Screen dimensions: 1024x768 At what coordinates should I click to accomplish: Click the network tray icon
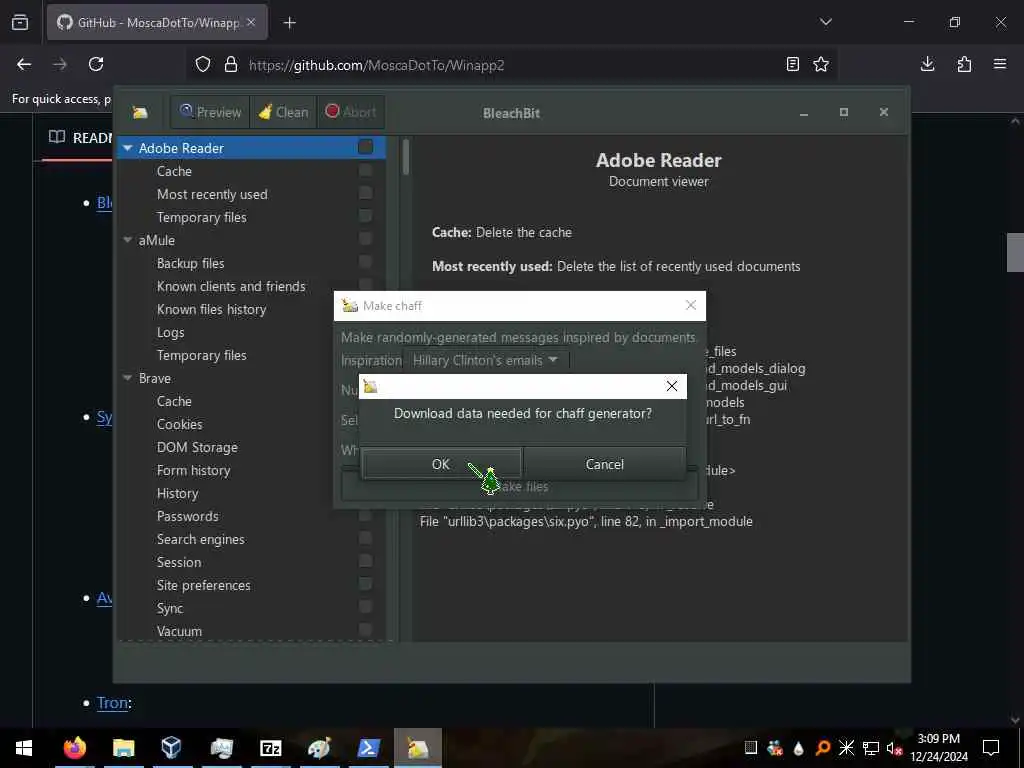coord(871,748)
